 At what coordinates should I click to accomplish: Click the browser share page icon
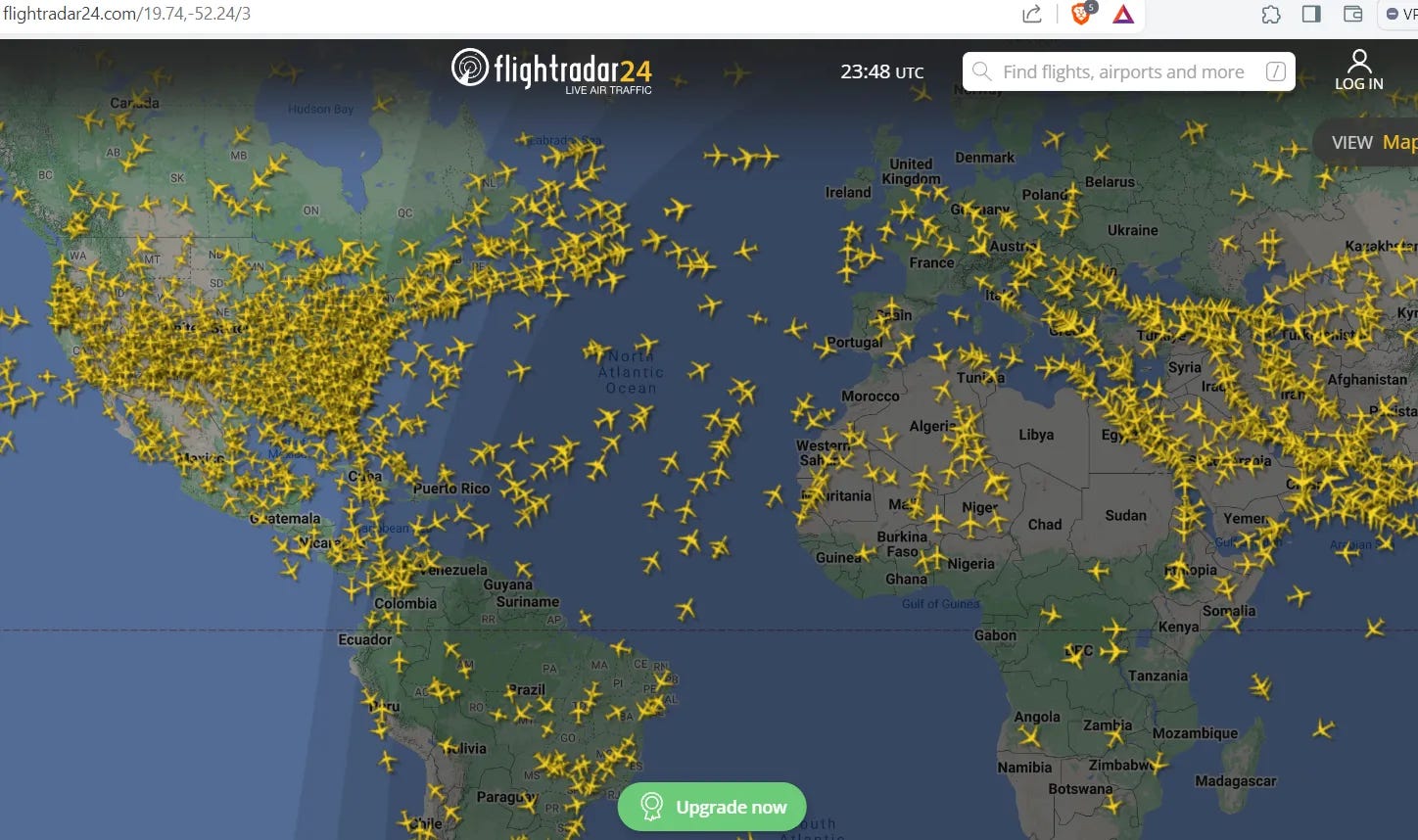click(1031, 14)
